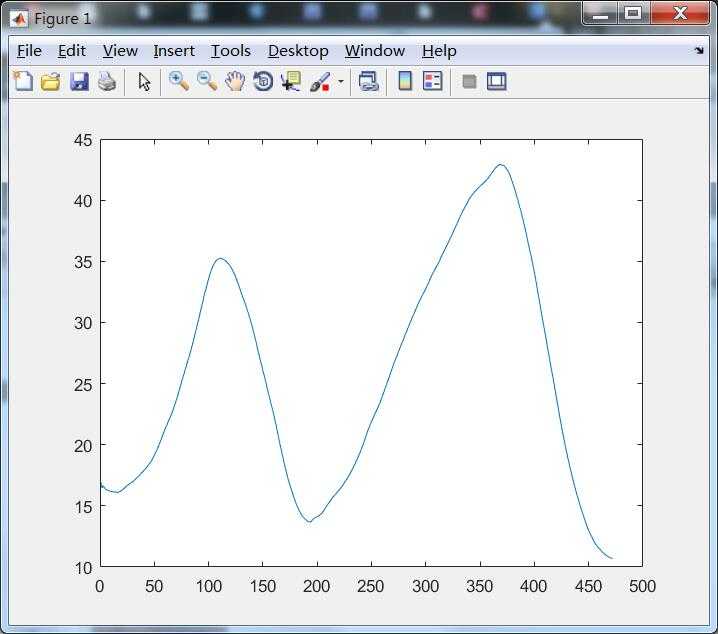Click the x-axis label 250
This screenshot has width=718, height=634.
371,586
